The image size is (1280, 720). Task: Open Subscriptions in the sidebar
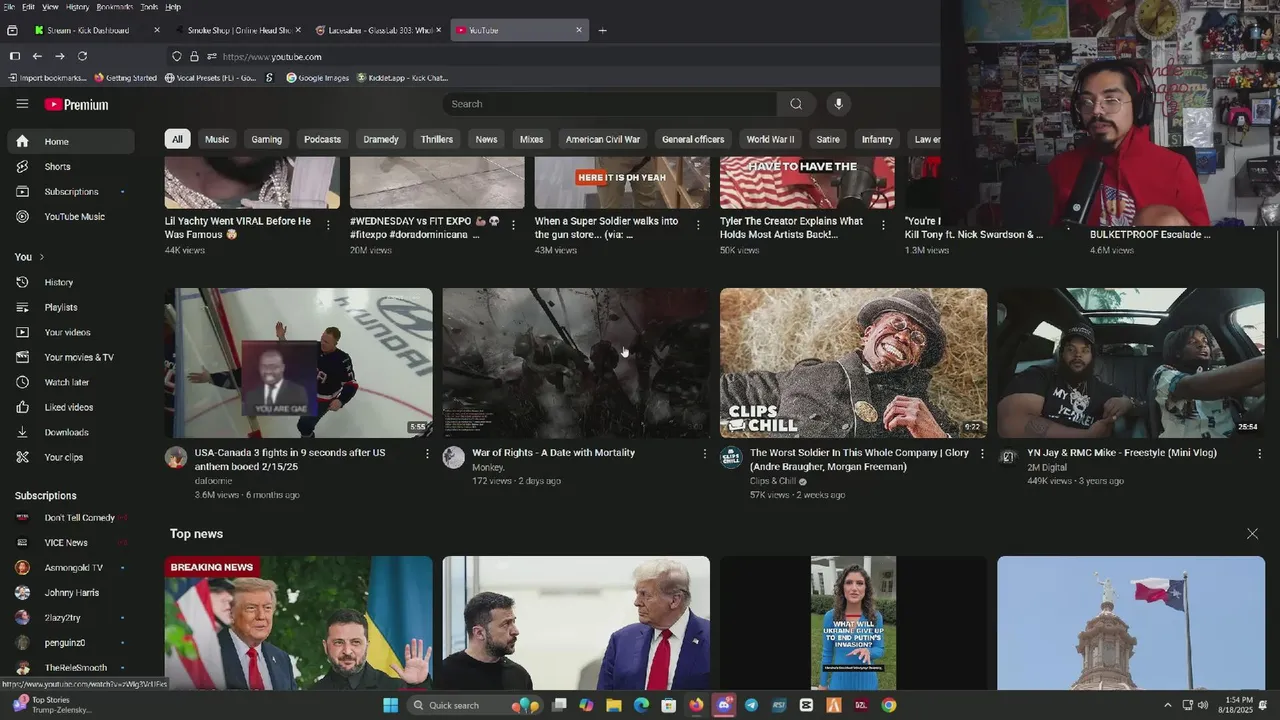pyautogui.click(x=70, y=192)
